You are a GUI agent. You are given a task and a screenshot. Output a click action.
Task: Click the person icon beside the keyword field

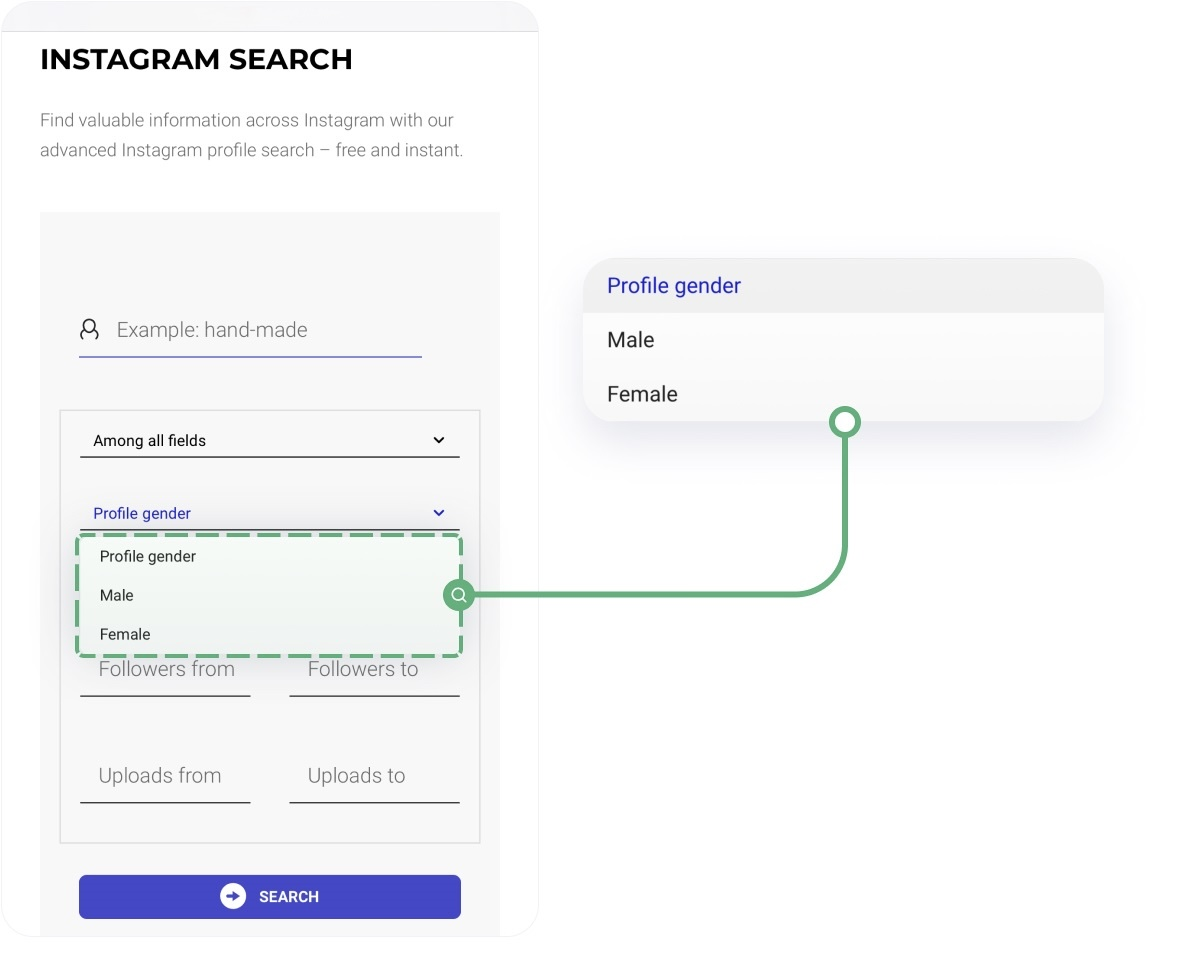(x=90, y=328)
